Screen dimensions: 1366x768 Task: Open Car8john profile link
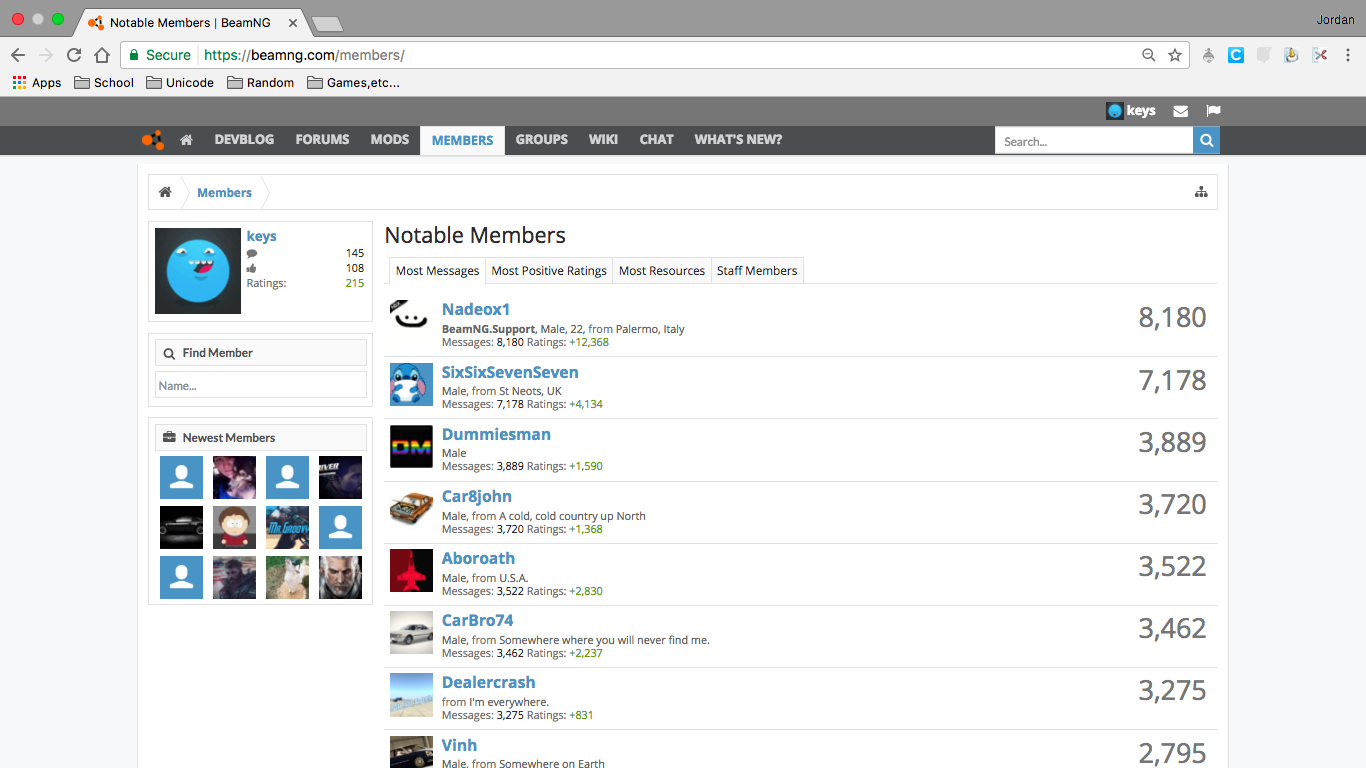(x=477, y=496)
